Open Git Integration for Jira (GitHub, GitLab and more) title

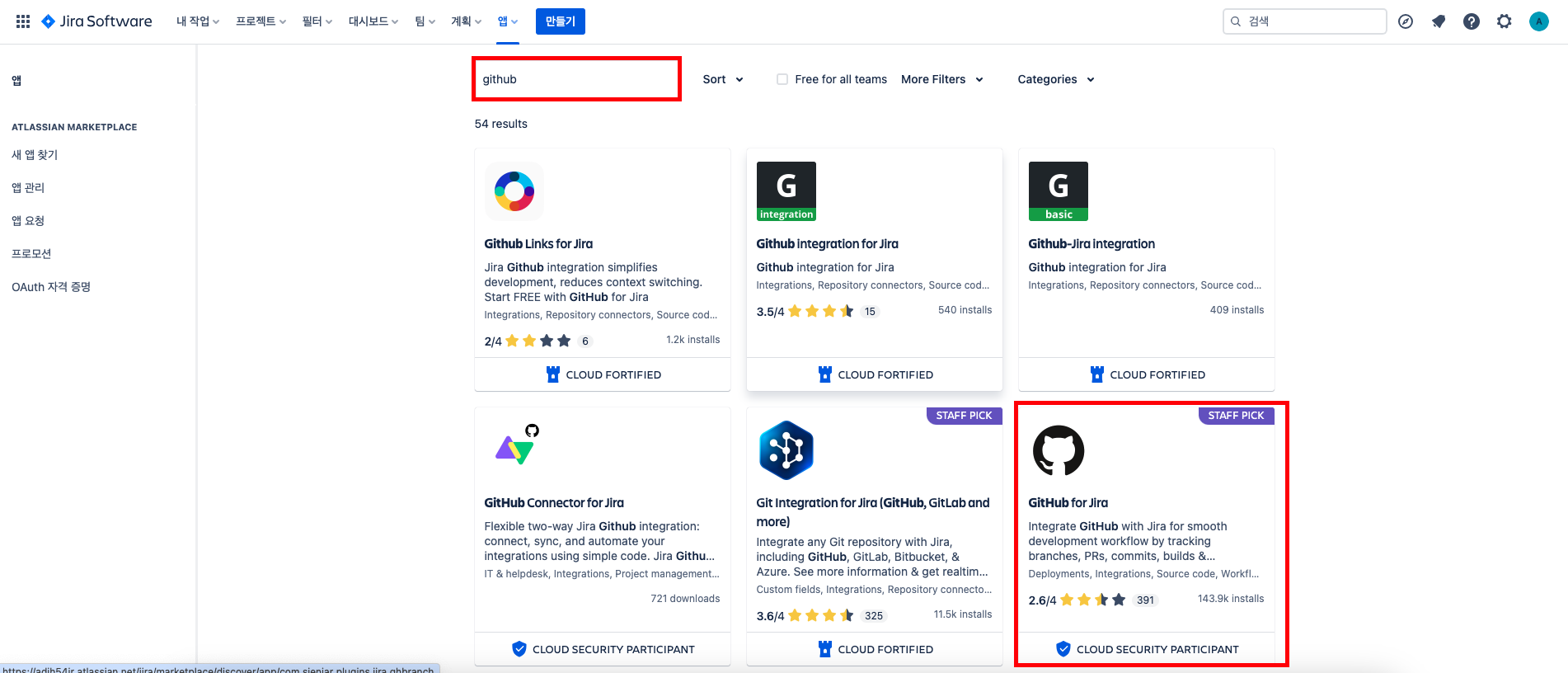[x=873, y=511]
